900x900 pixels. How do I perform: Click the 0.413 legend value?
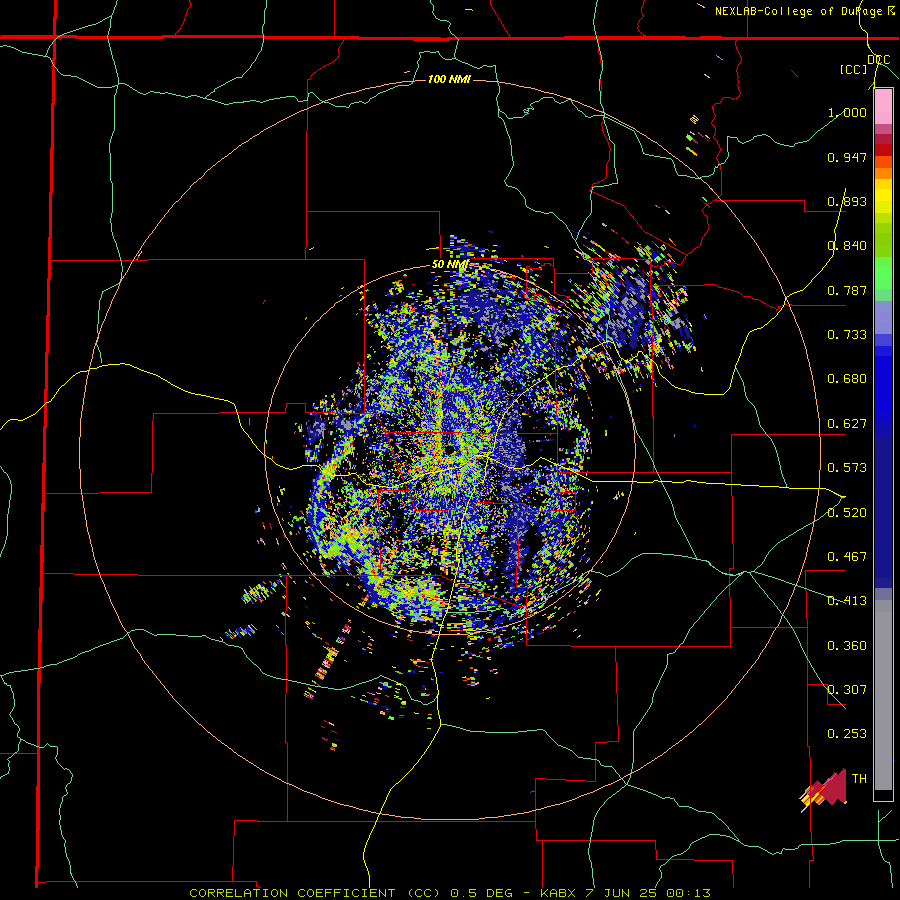coord(847,601)
